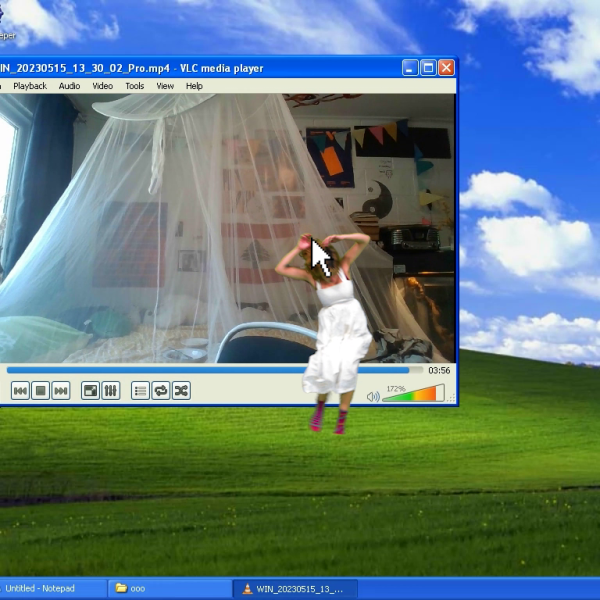Close the VLC media player window

pos(446,68)
